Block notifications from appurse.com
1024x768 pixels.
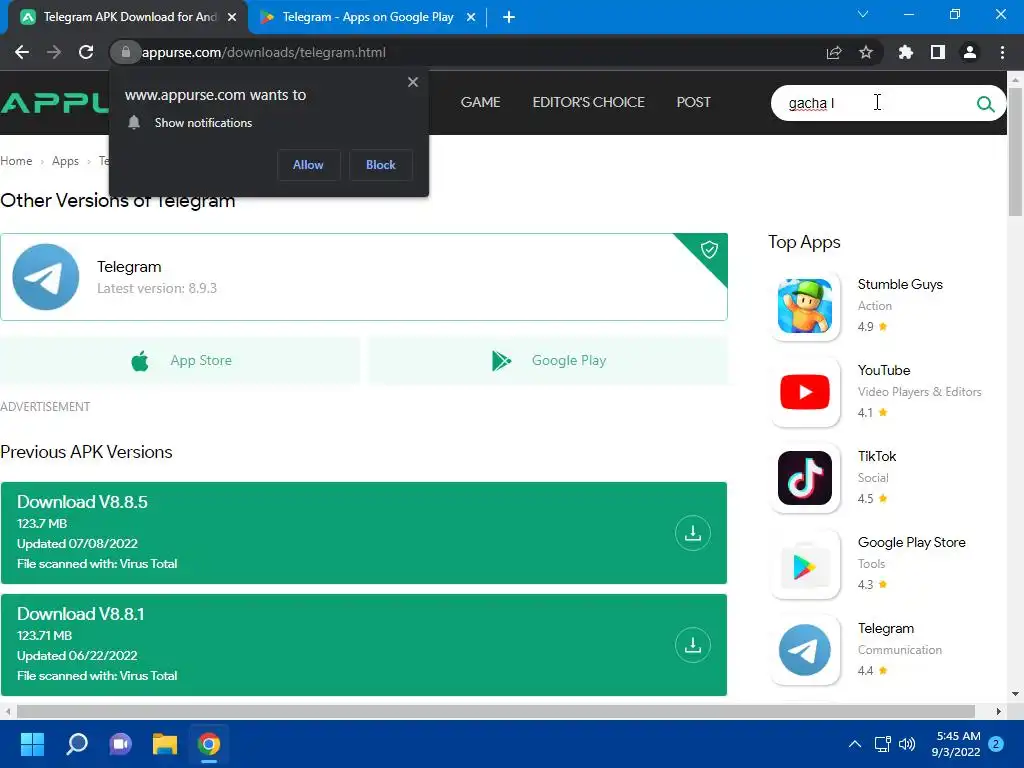(x=381, y=165)
